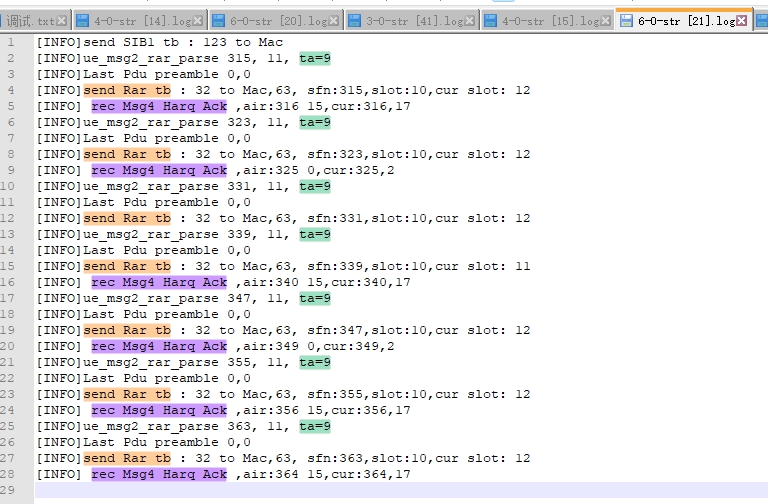Click the partially visible tab icon at far right
The image size is (768, 504).
[x=761, y=21]
